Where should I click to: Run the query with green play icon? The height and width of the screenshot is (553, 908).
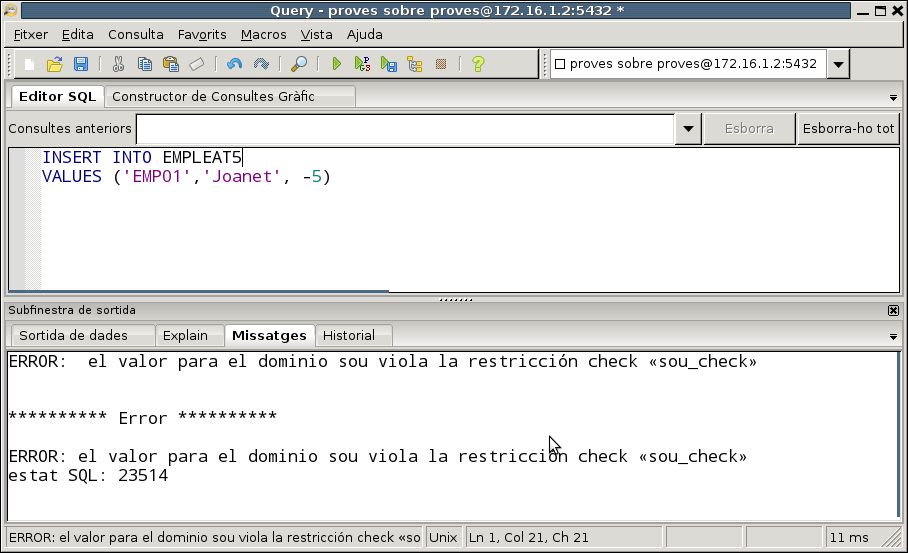pyautogui.click(x=336, y=64)
